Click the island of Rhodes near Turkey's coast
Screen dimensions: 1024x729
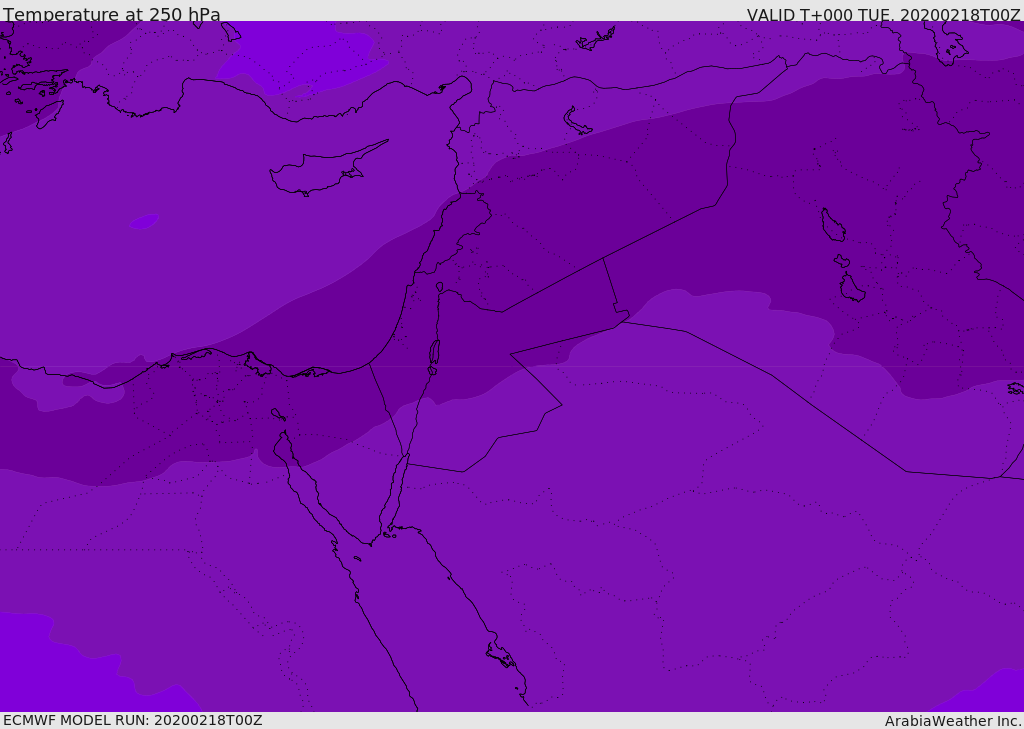coord(49,114)
